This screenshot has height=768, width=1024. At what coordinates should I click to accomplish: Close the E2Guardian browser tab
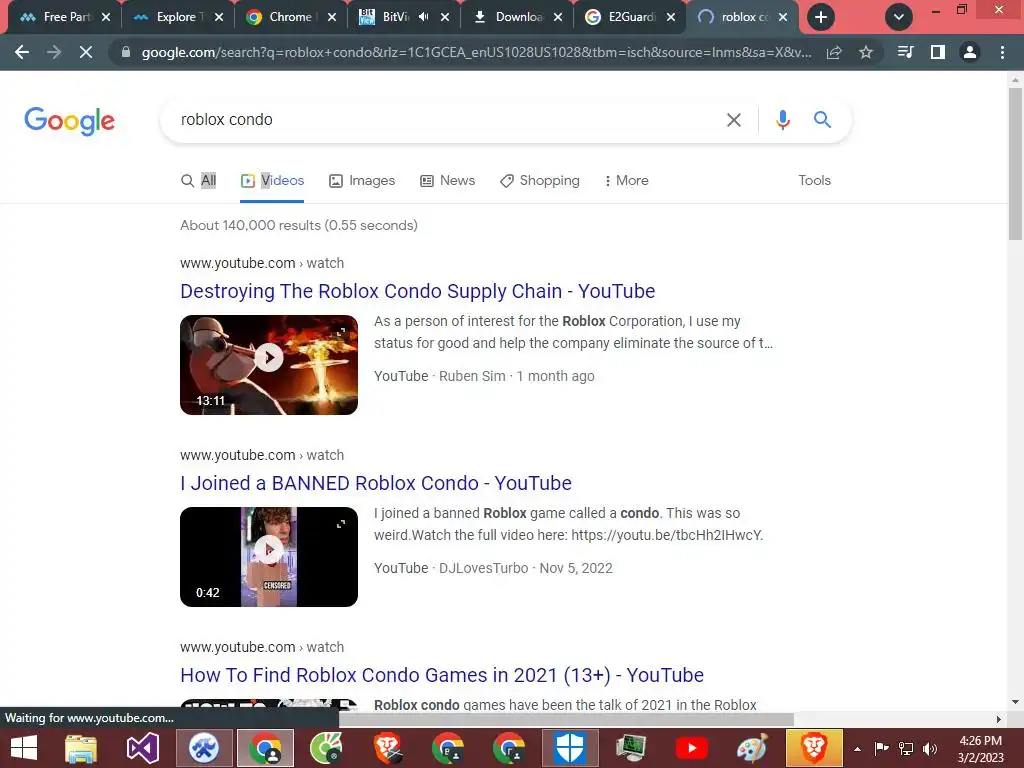[671, 17]
